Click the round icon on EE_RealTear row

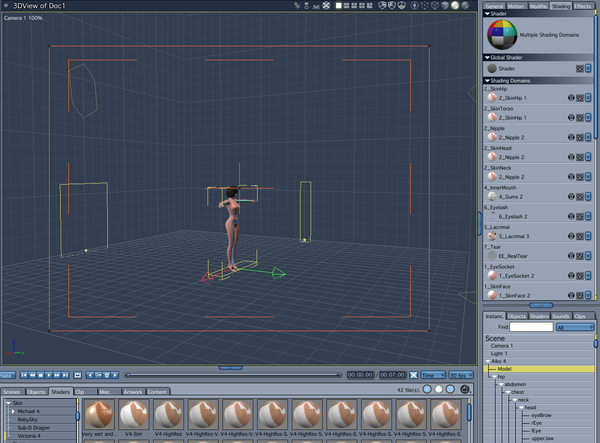[x=571, y=256]
